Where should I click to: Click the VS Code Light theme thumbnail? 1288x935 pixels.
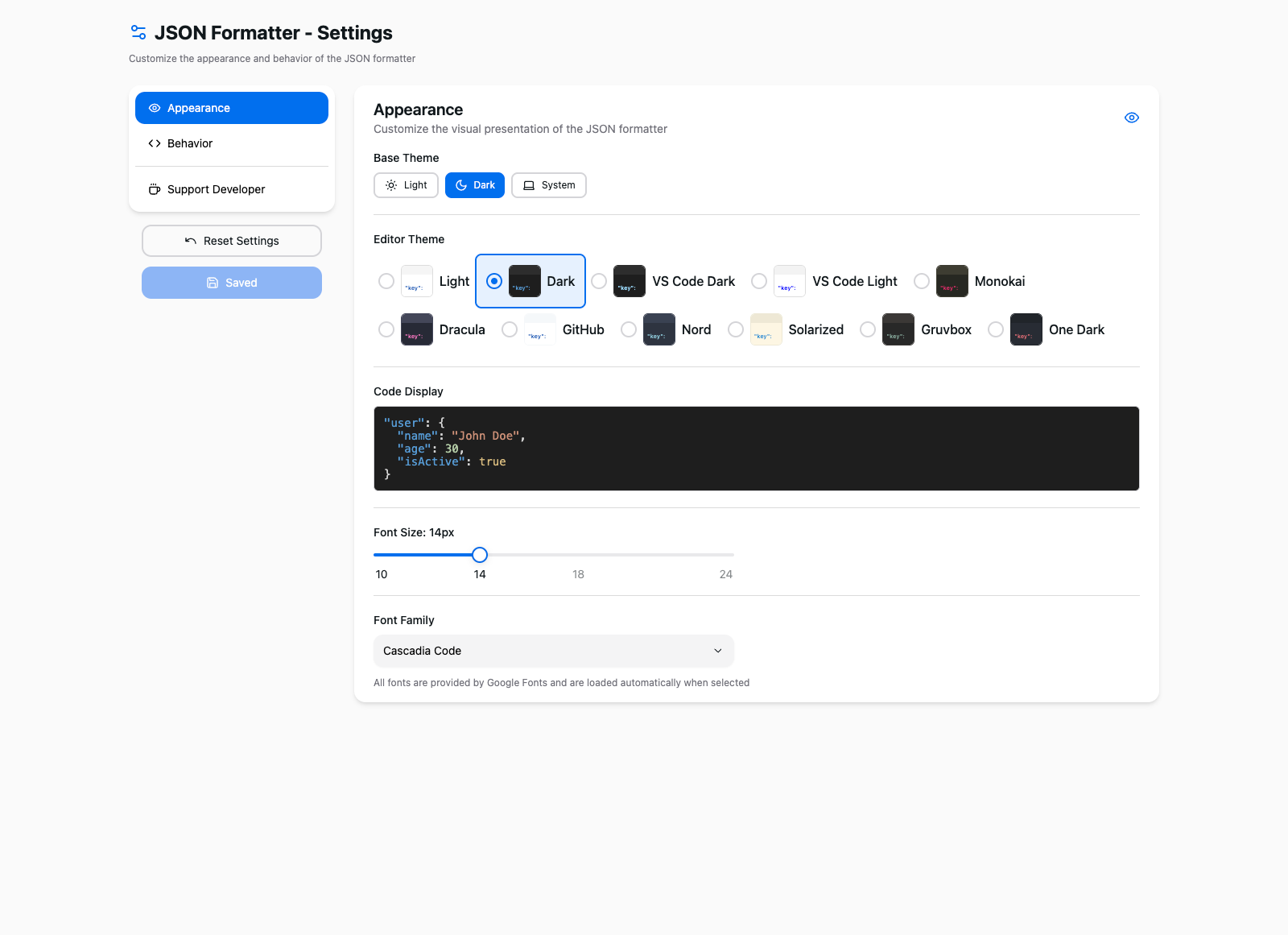[790, 281]
